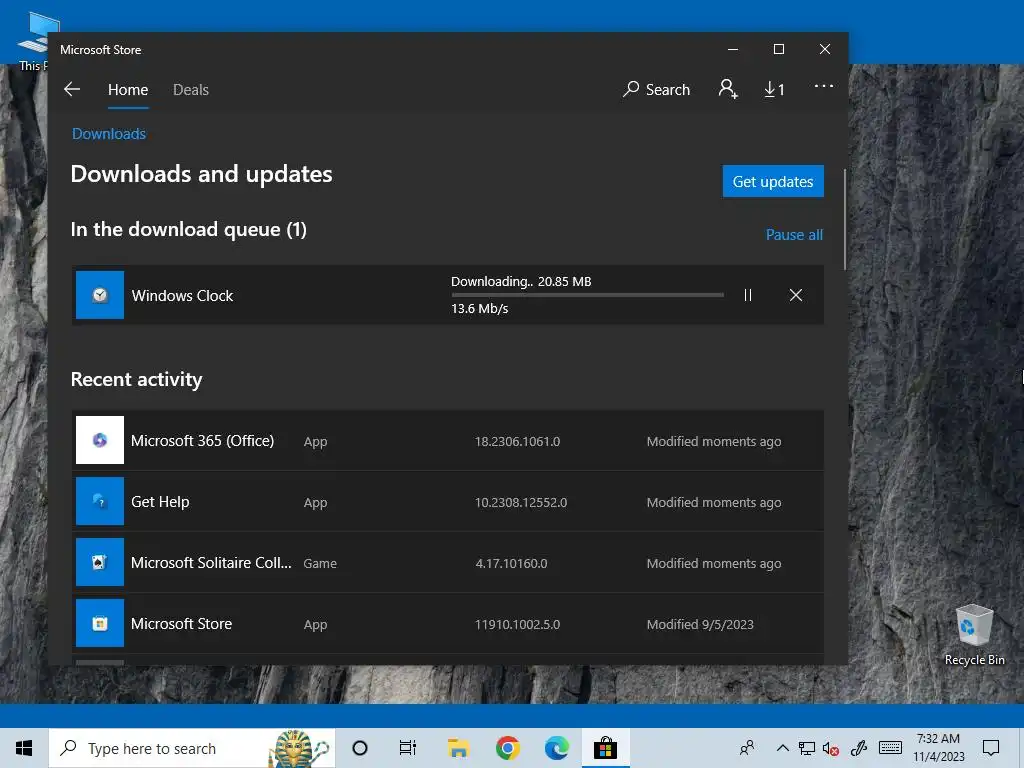Click the muted volume tray icon
Image resolution: width=1024 pixels, height=768 pixels.
coord(831,748)
